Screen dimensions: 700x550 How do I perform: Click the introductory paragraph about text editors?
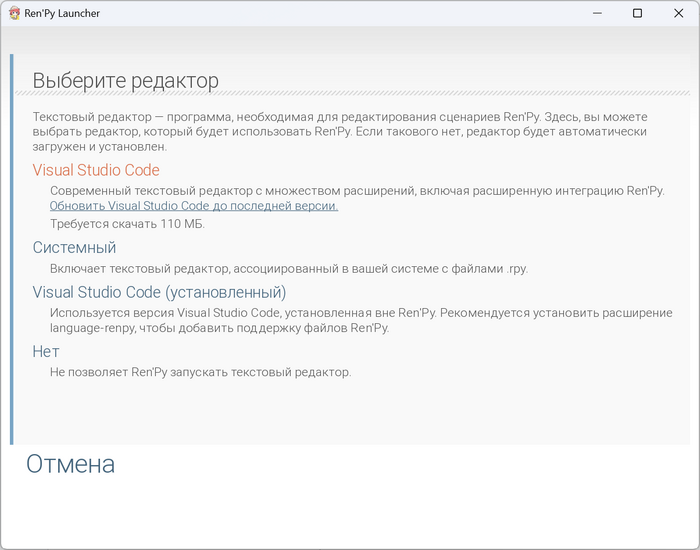[340, 131]
